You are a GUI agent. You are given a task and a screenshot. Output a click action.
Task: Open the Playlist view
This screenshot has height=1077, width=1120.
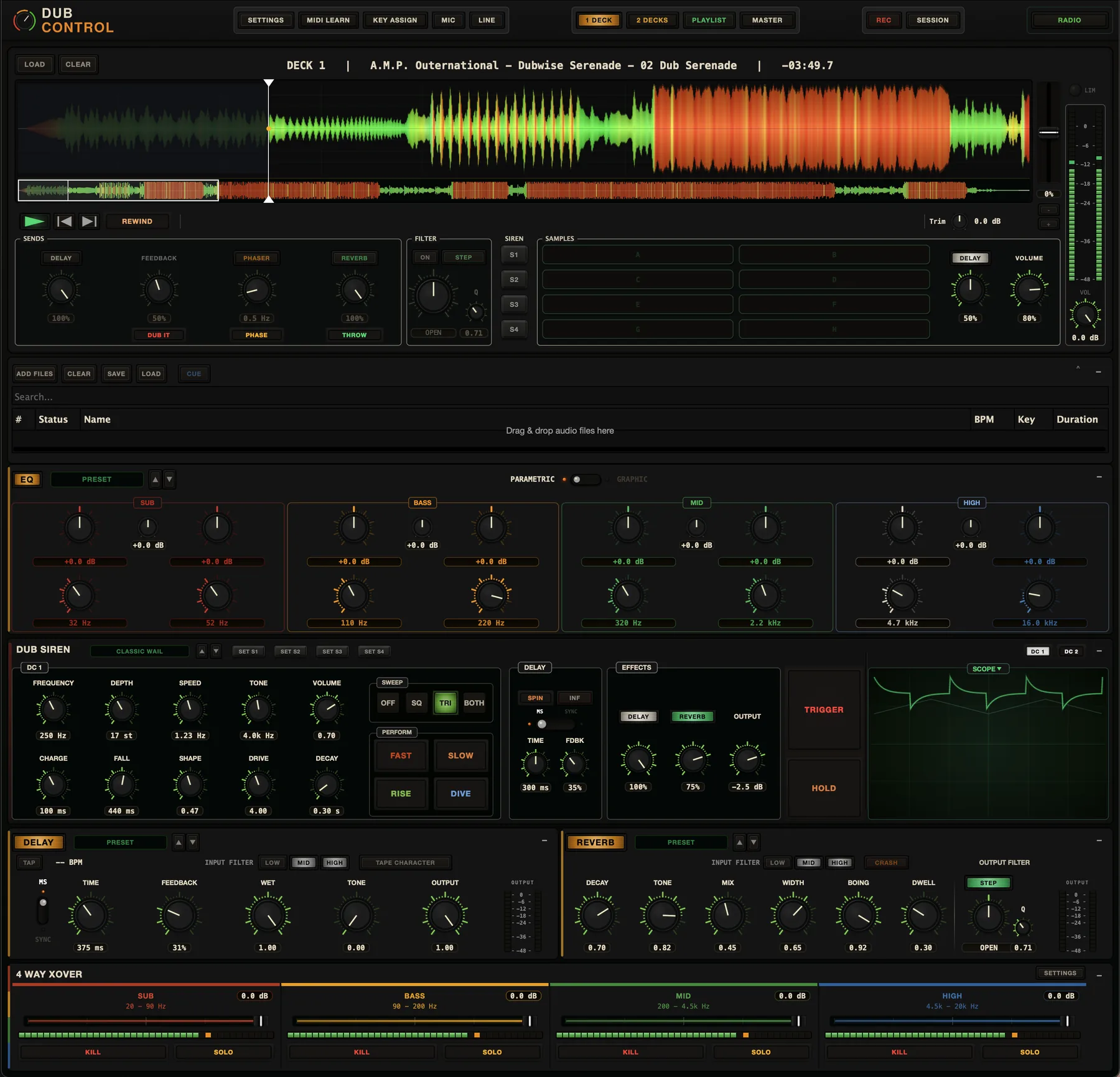click(709, 21)
